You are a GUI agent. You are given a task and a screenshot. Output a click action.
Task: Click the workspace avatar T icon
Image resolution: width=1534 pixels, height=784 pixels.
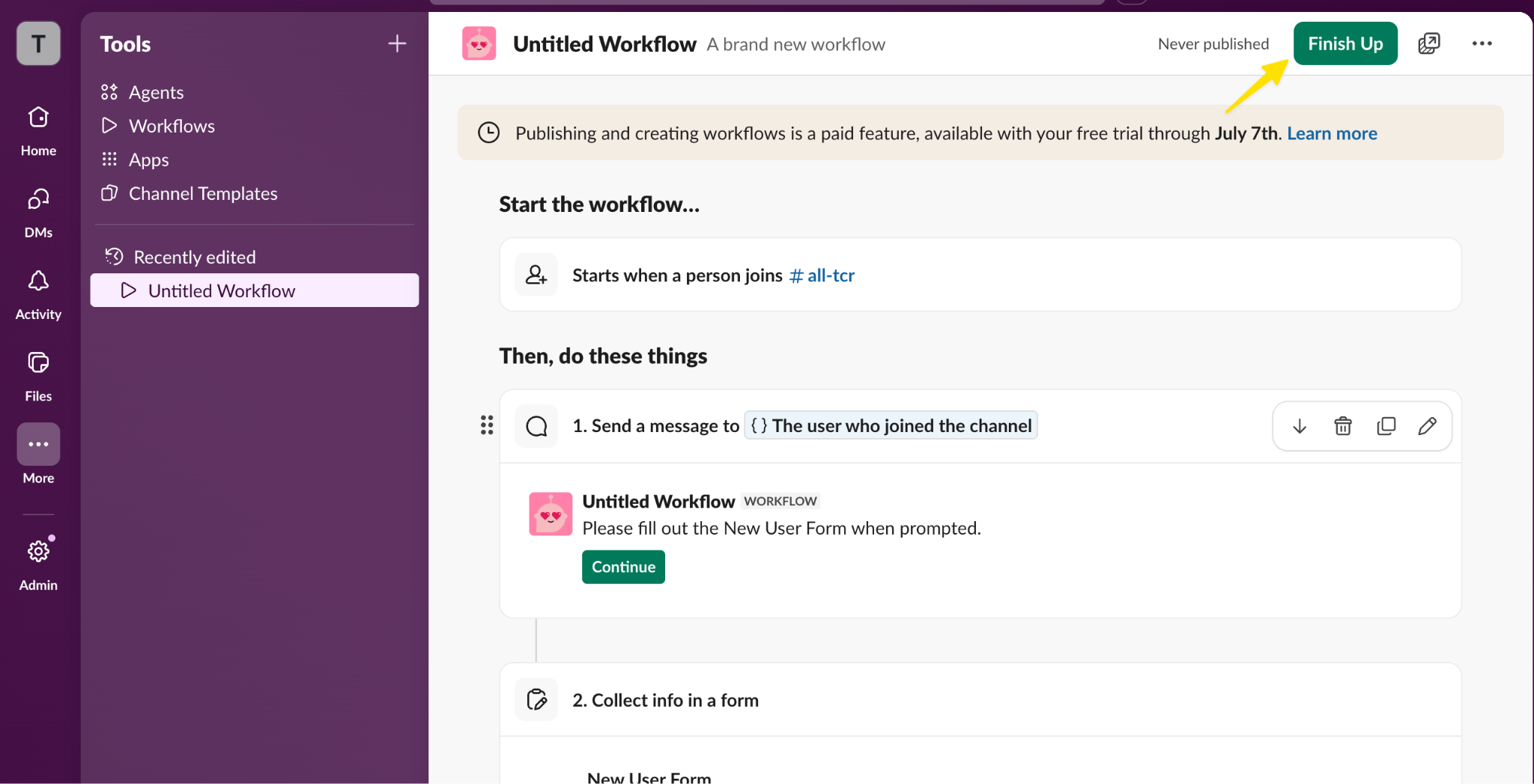[x=38, y=43]
